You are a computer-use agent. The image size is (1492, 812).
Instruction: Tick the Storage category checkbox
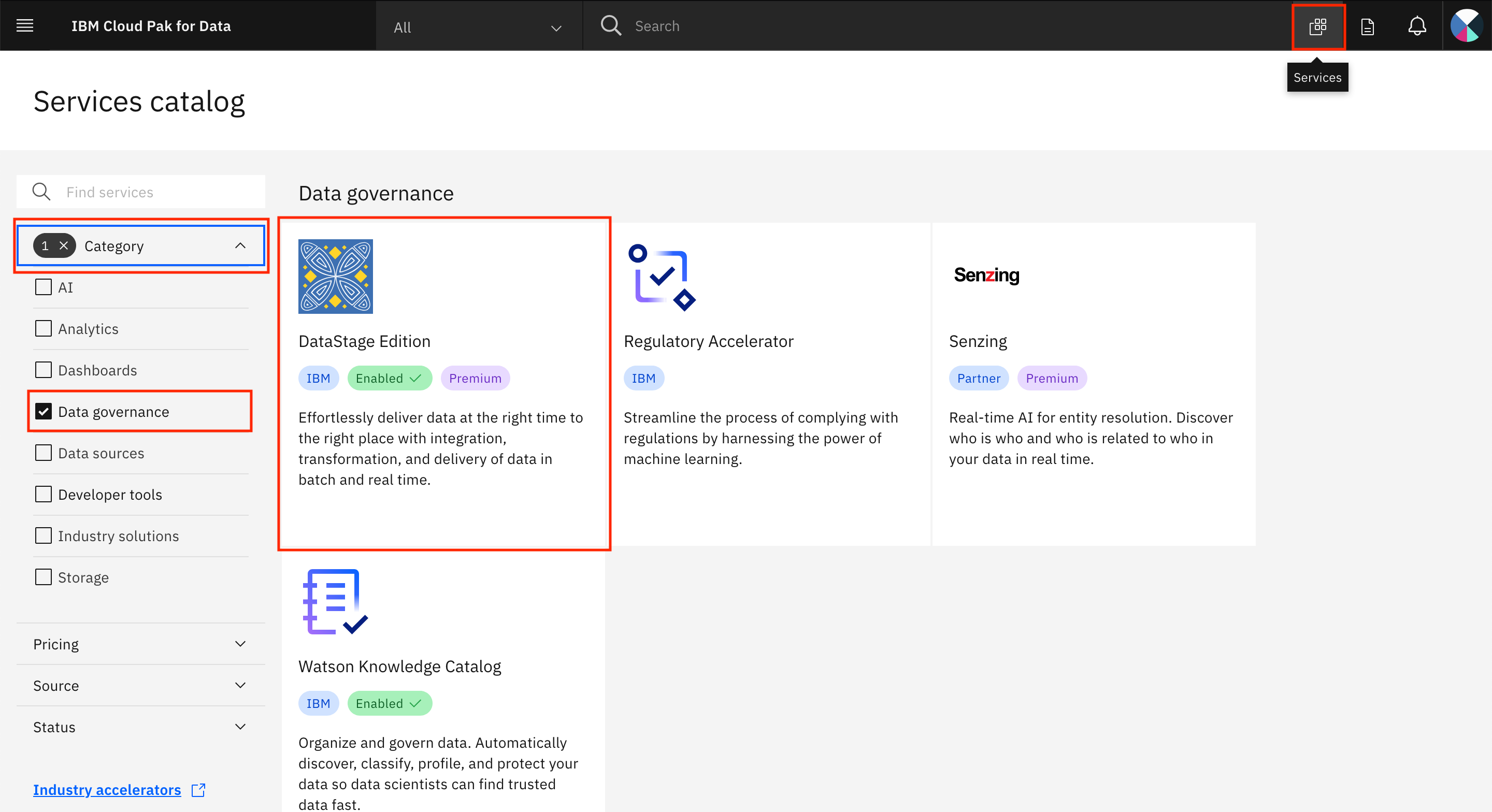pos(44,577)
